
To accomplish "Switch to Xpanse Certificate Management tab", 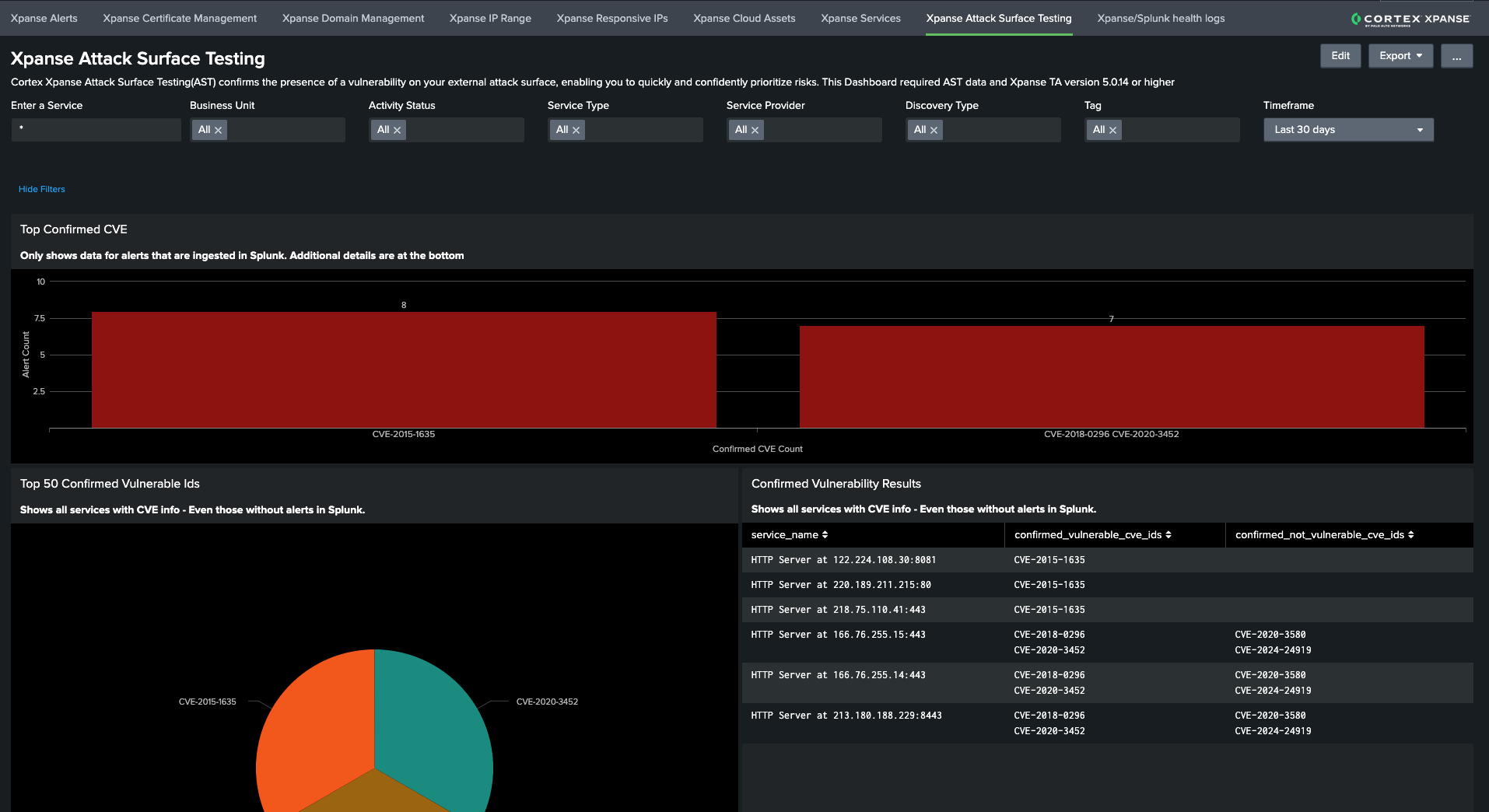I will click(x=180, y=18).
